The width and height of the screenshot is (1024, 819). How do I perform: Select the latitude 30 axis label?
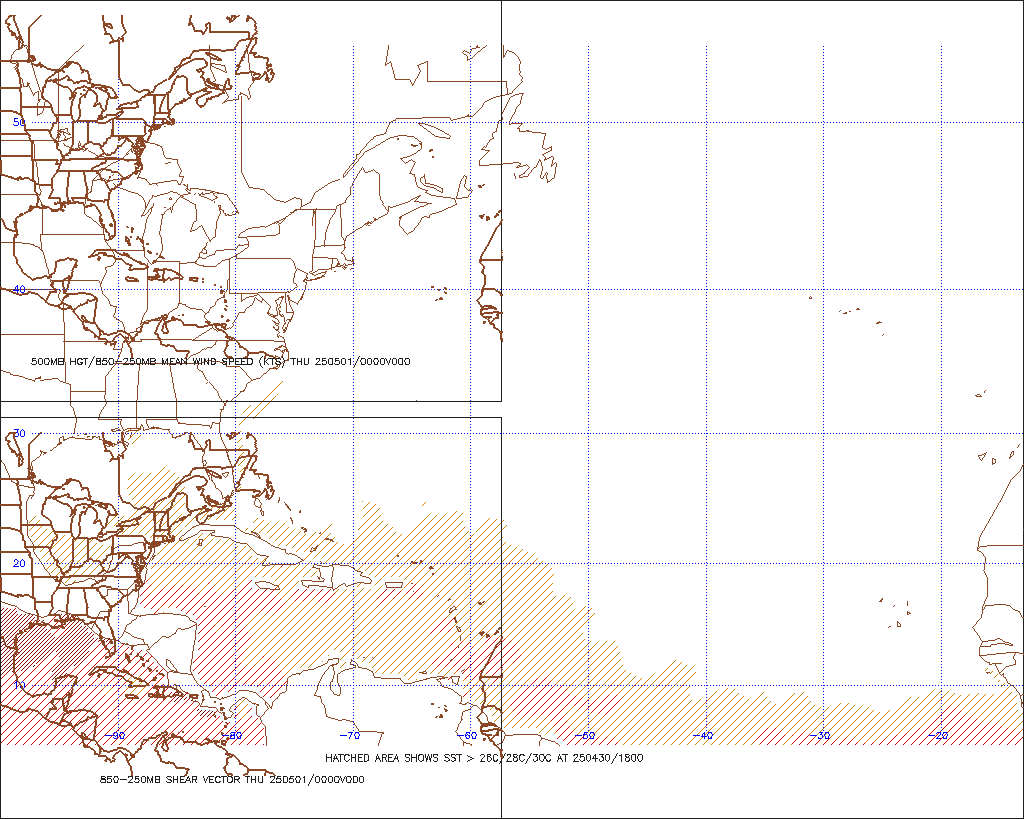19,433
